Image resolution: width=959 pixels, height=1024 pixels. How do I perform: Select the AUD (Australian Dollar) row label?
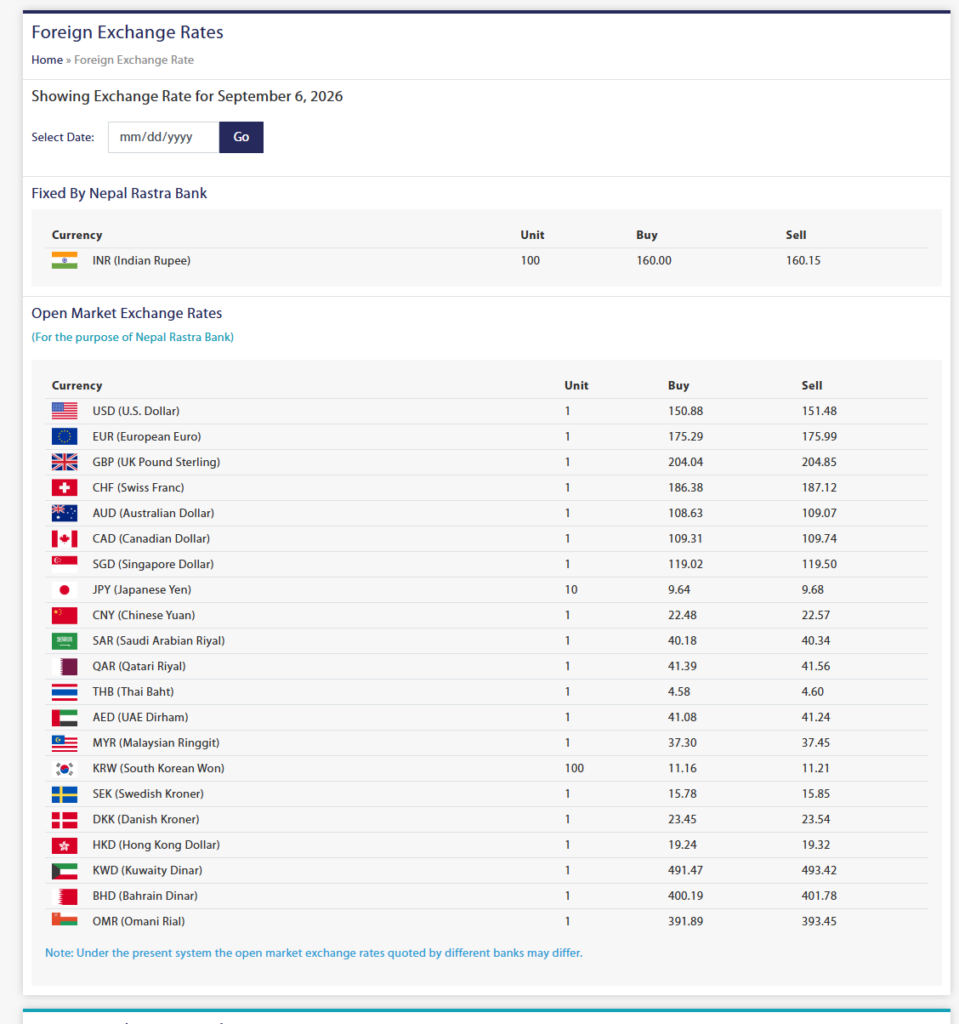[x=154, y=513]
